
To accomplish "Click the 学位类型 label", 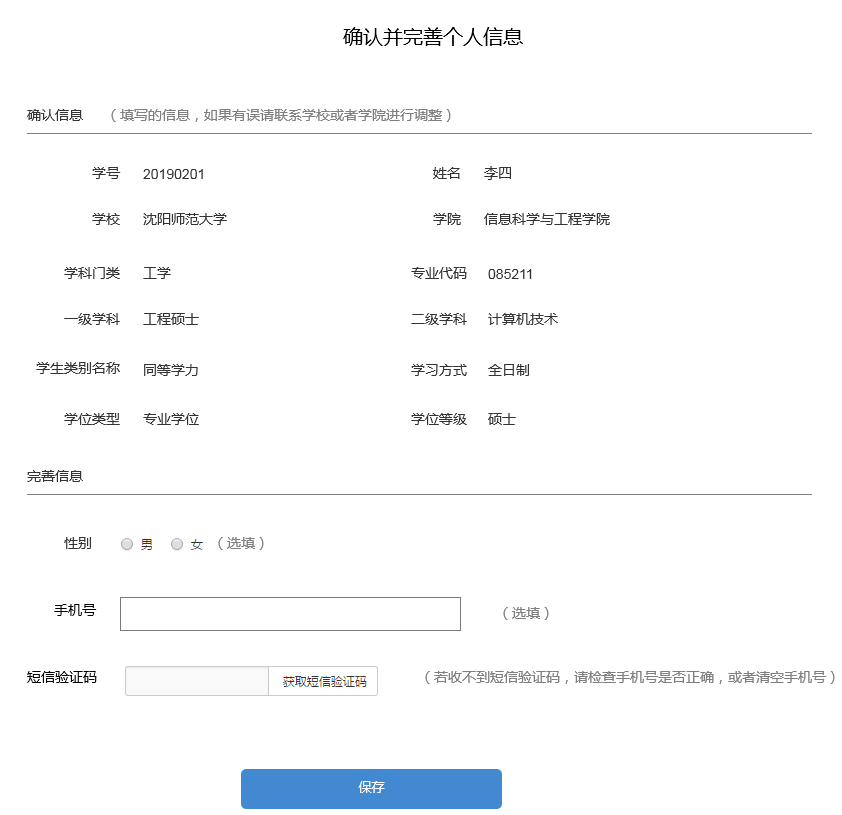I will click(x=92, y=419).
